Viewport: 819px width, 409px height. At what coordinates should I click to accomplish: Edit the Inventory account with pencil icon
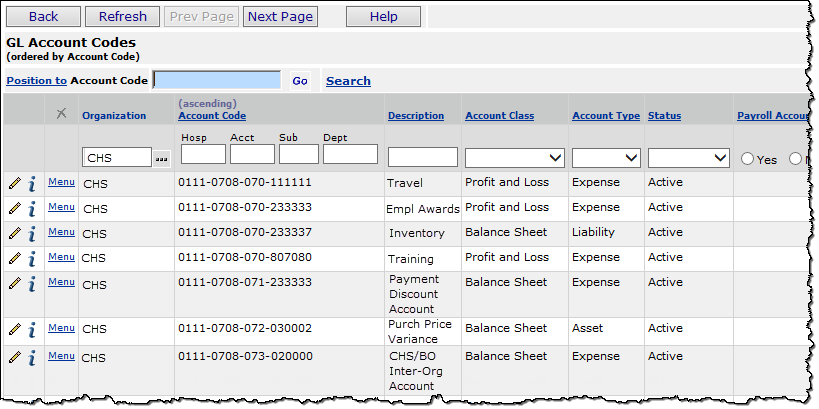14,233
